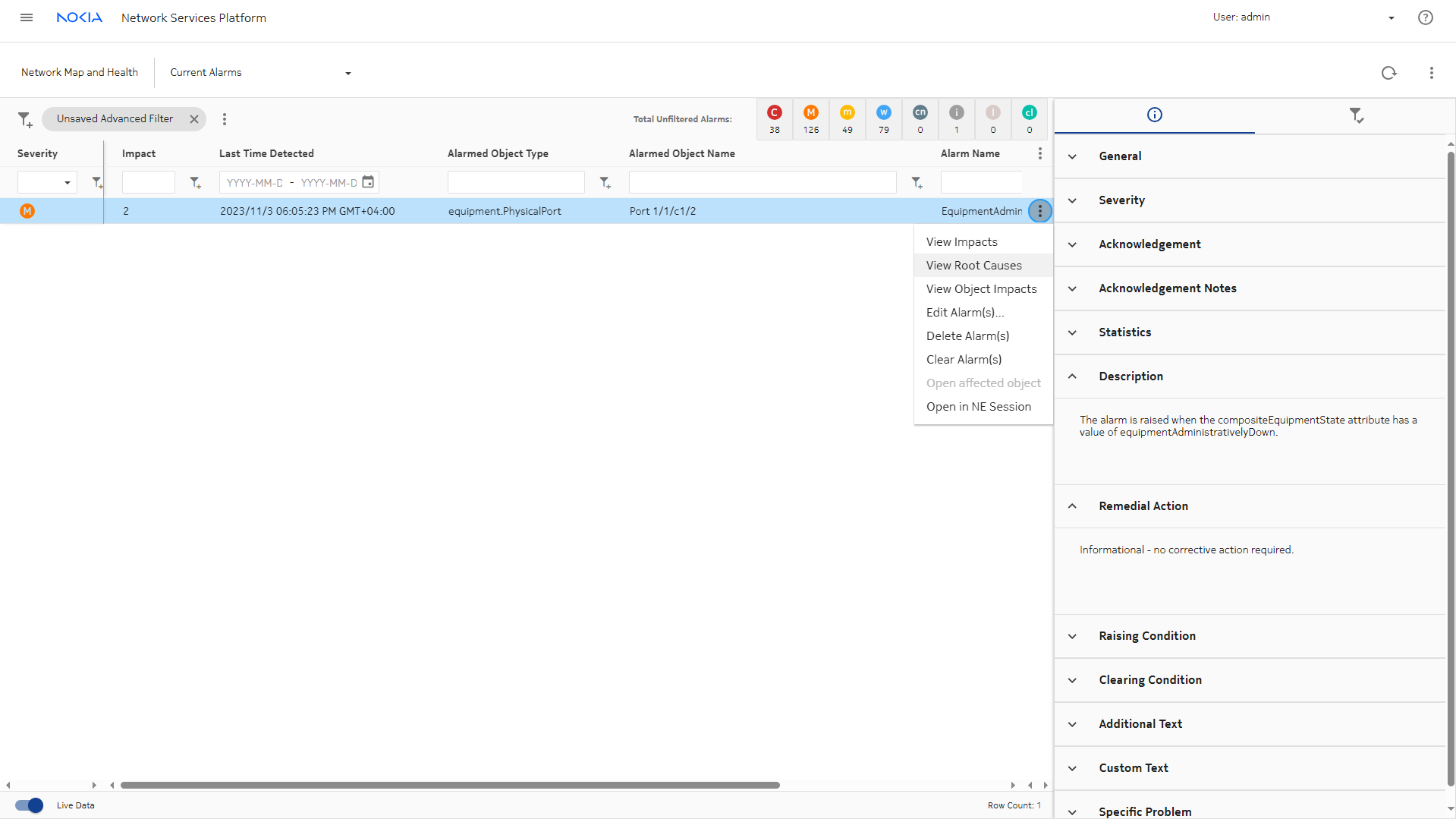Screen dimensions: 1456x819
Task: Click the Warning alarms blue badge
Action: [x=883, y=113]
